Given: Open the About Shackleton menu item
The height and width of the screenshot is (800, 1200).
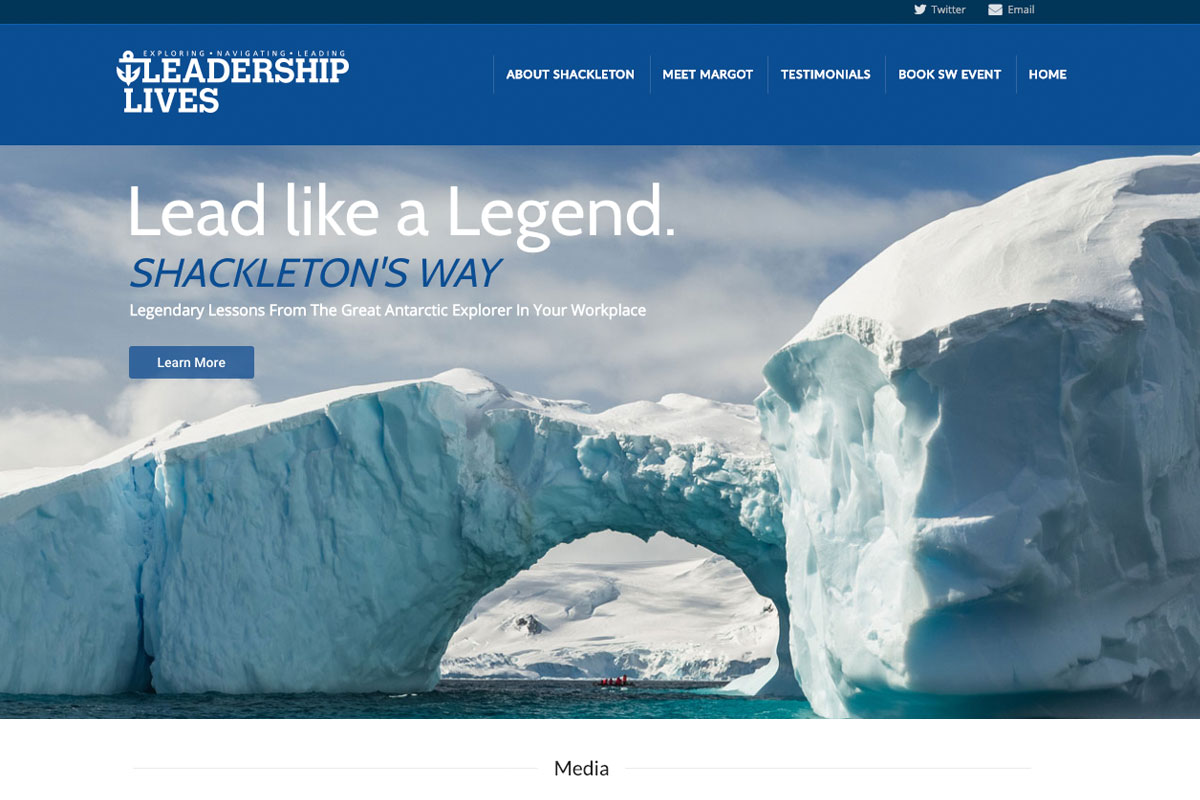Looking at the screenshot, I should pyautogui.click(x=570, y=74).
